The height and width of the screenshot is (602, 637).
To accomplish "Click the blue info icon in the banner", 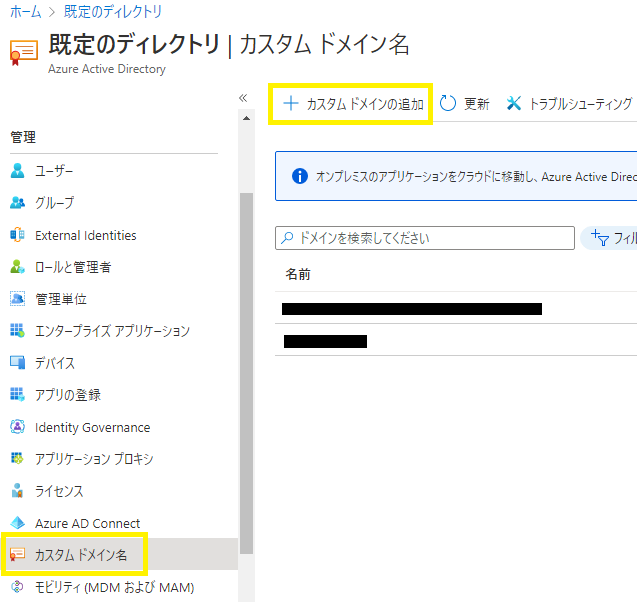I will [x=300, y=176].
